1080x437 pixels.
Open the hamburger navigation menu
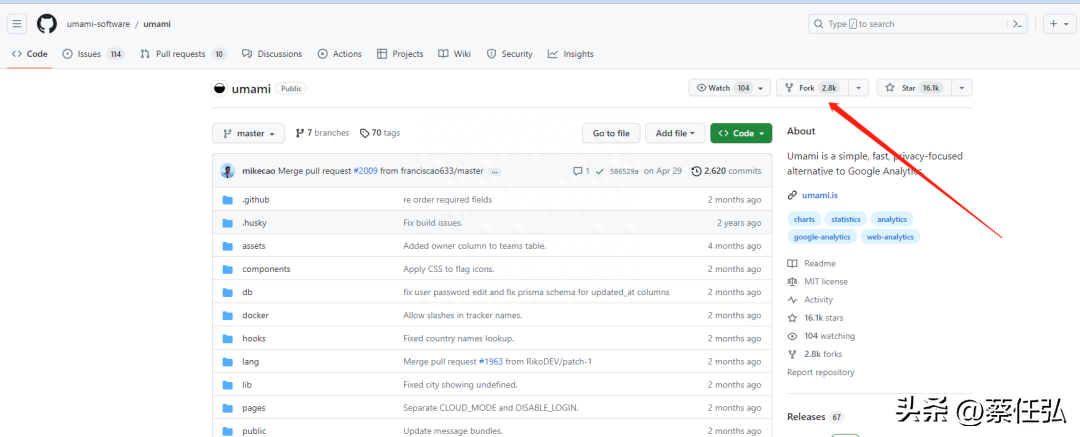[17, 24]
